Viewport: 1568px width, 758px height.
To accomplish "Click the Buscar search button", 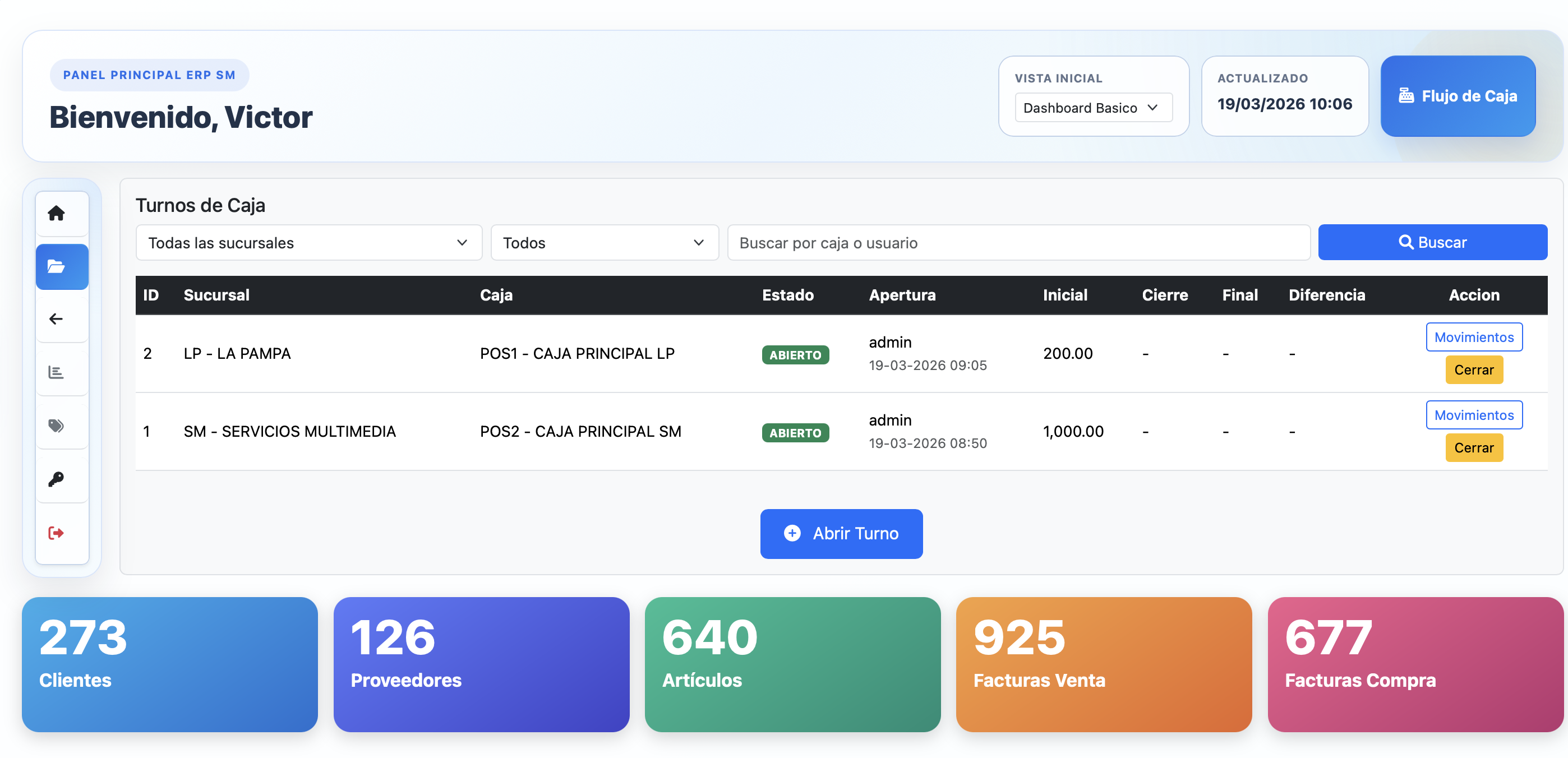I will pyautogui.click(x=1432, y=242).
